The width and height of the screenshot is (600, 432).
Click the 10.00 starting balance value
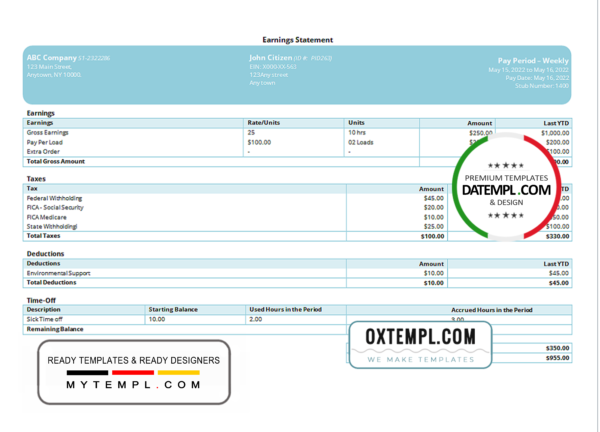pyautogui.click(x=157, y=319)
